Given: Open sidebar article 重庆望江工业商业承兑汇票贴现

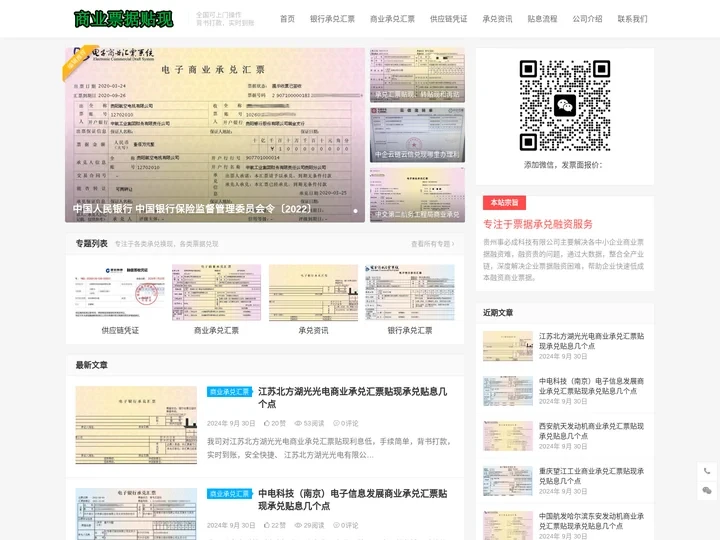Looking at the screenshot, I should point(591,476).
